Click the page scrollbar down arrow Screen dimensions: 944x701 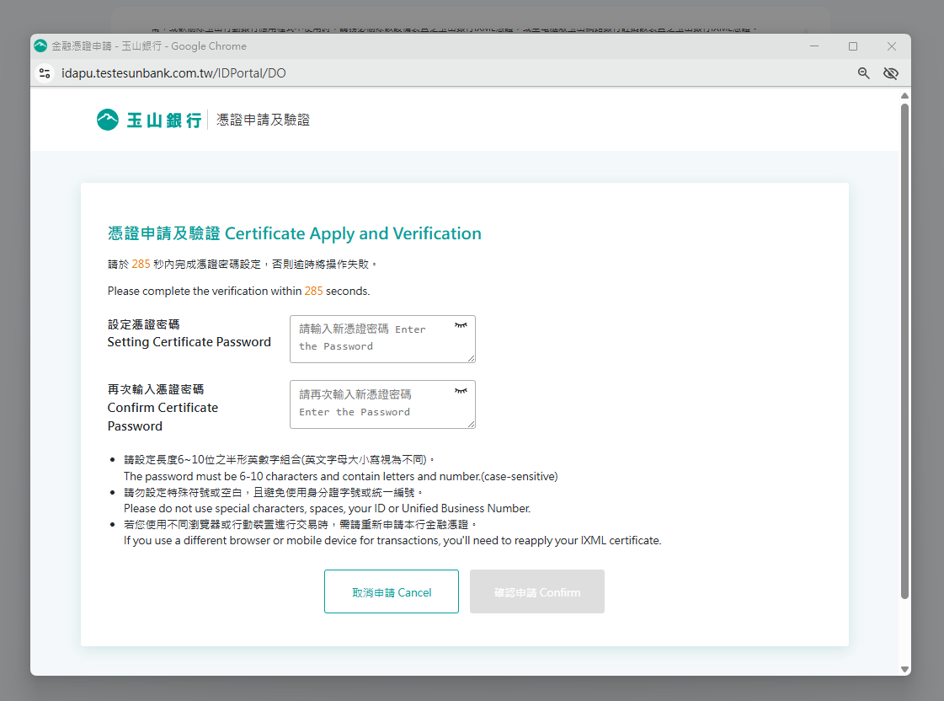pyautogui.click(x=904, y=669)
